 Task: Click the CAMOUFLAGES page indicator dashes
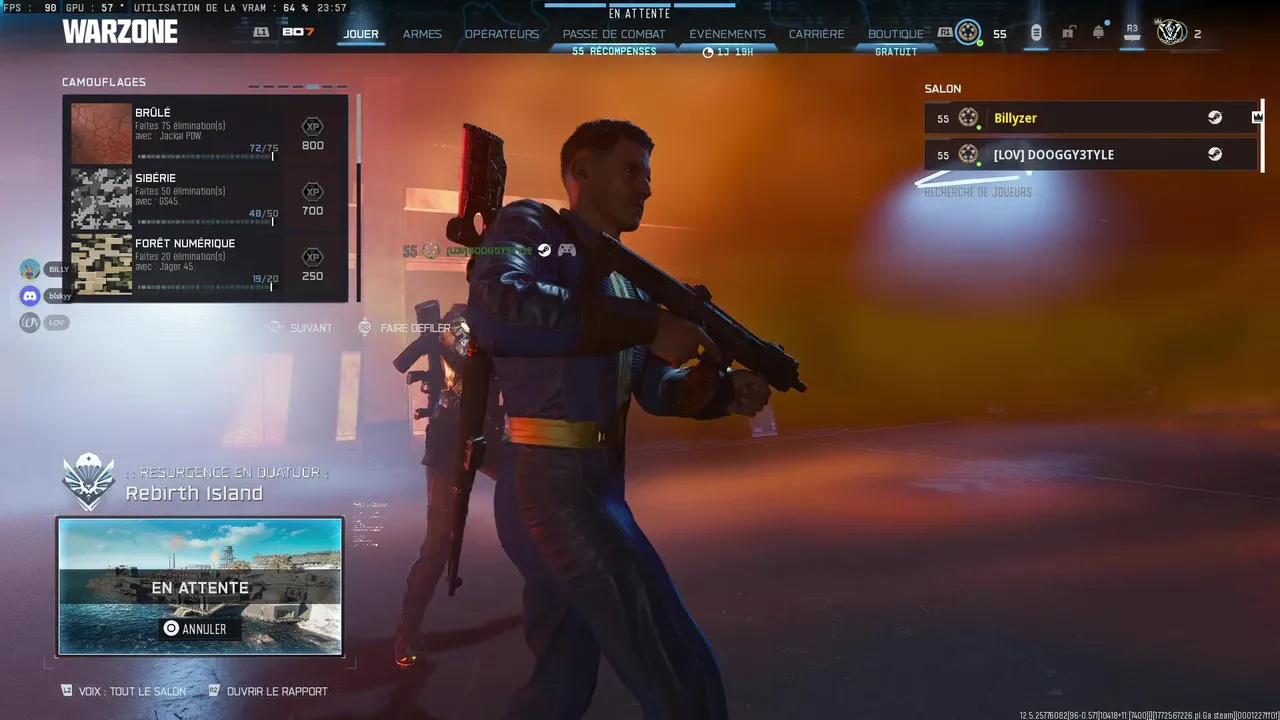[298, 86]
